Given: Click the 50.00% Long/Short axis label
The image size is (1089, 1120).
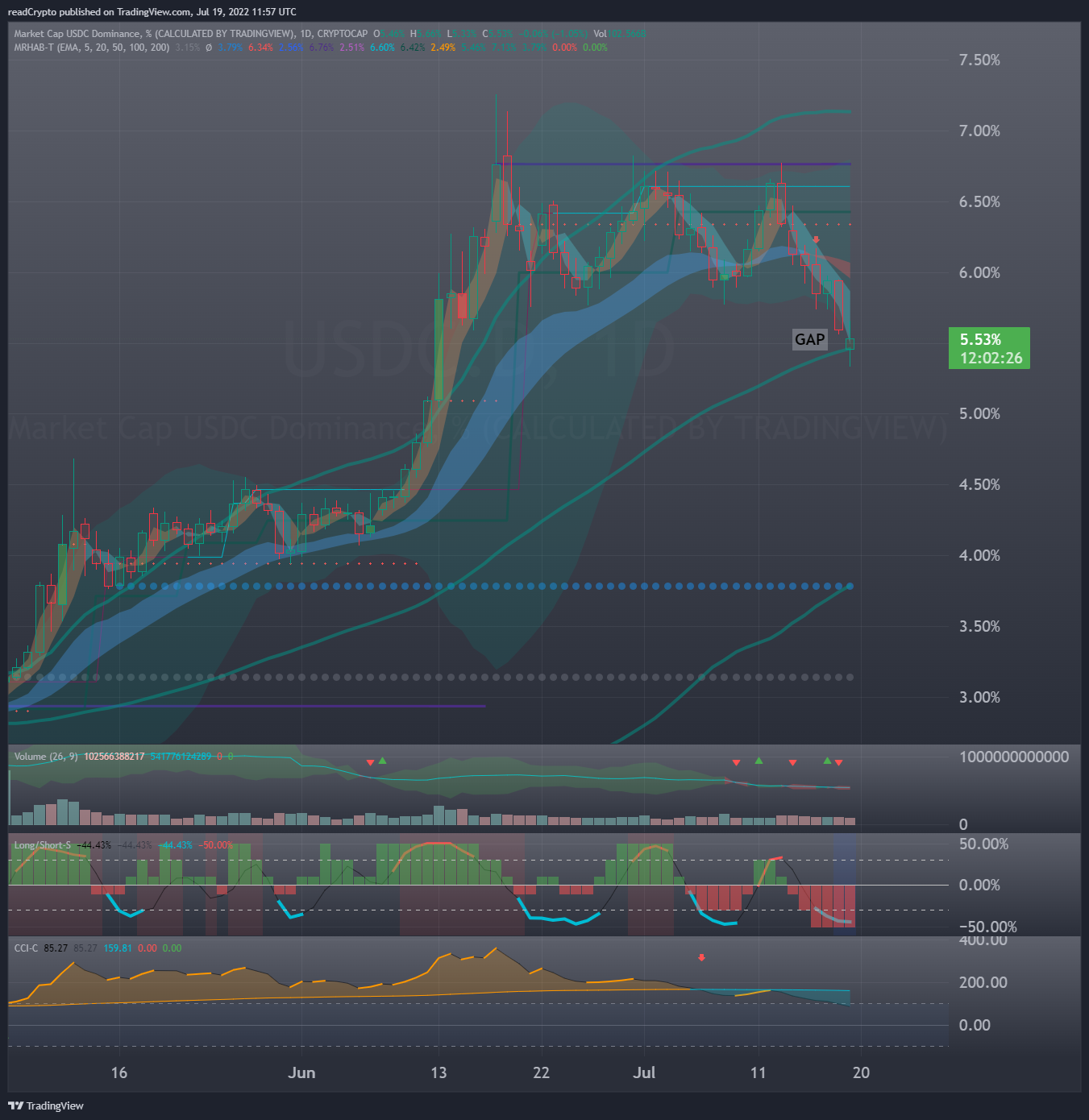Looking at the screenshot, I should [x=983, y=844].
